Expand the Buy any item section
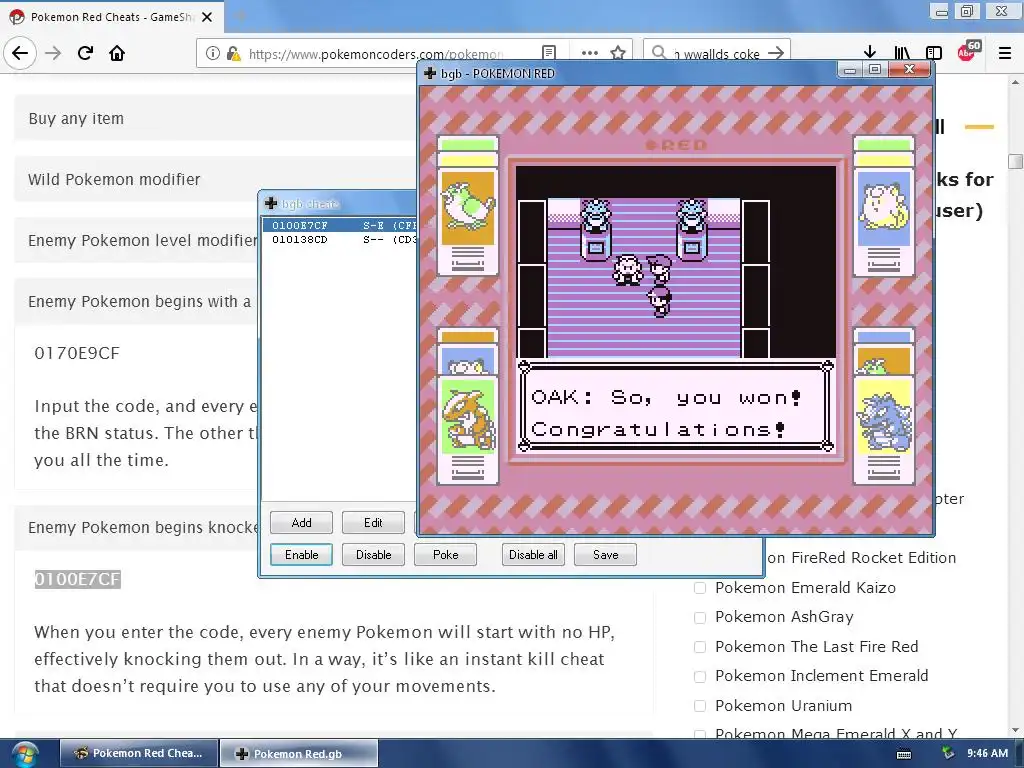Screen dimensions: 1024x768 tap(214, 118)
